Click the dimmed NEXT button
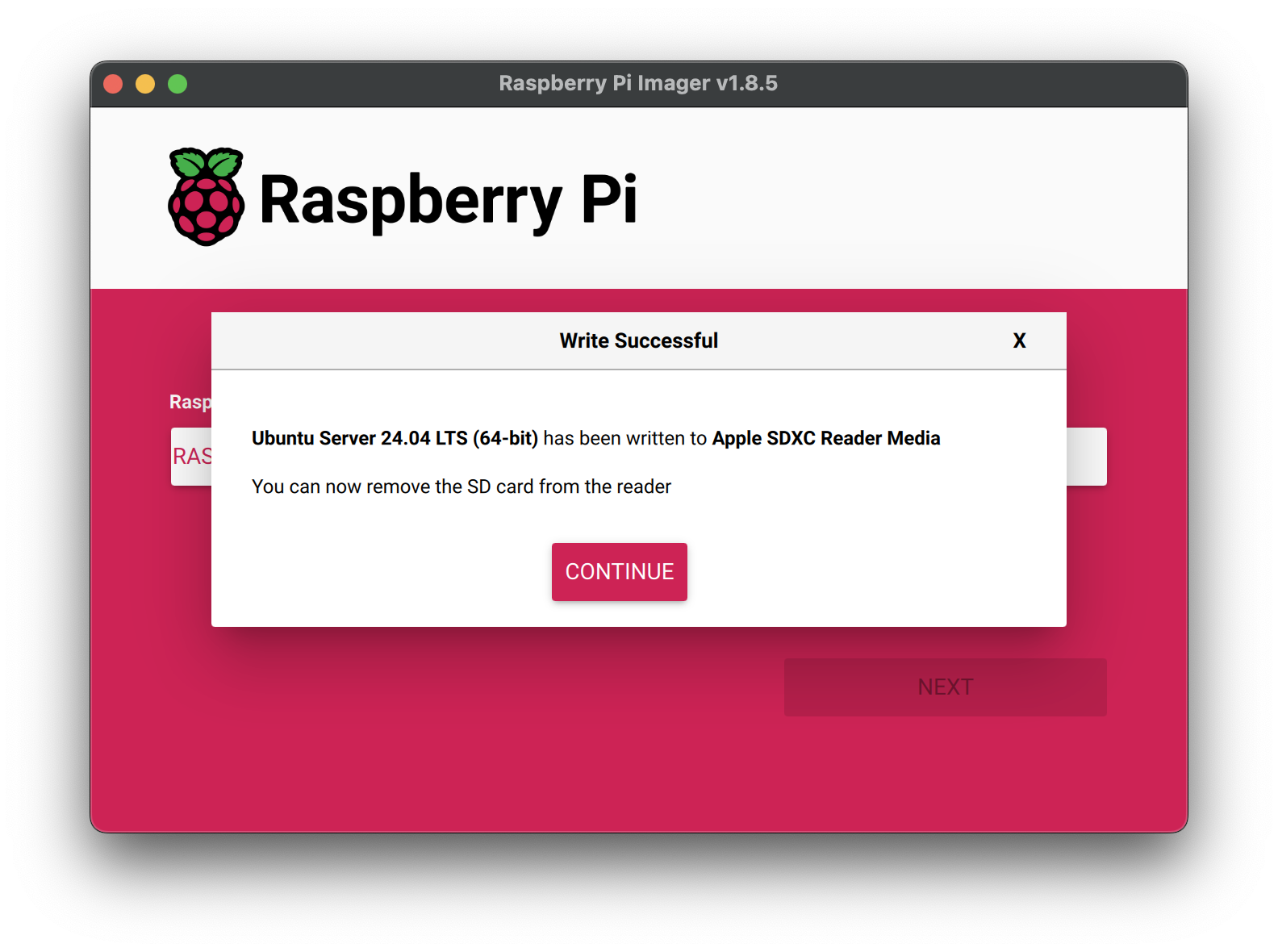The width and height of the screenshot is (1278, 952). pos(945,687)
